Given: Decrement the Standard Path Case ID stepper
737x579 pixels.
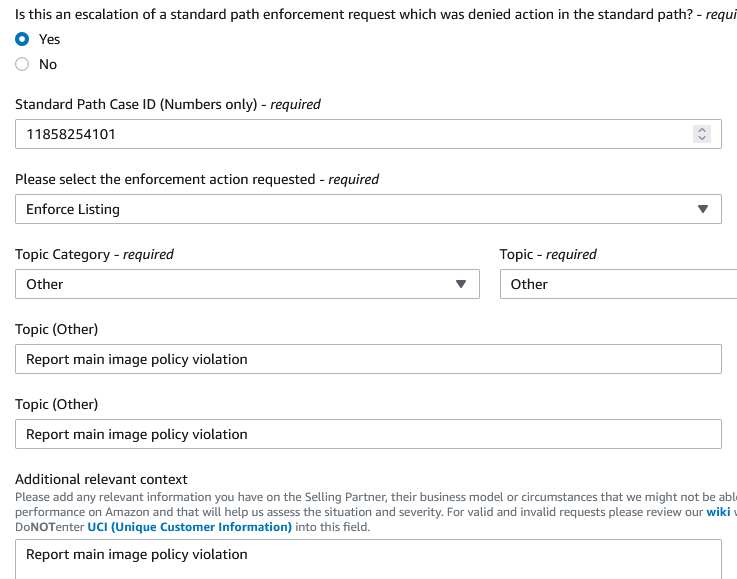Looking at the screenshot, I should coord(702,138).
